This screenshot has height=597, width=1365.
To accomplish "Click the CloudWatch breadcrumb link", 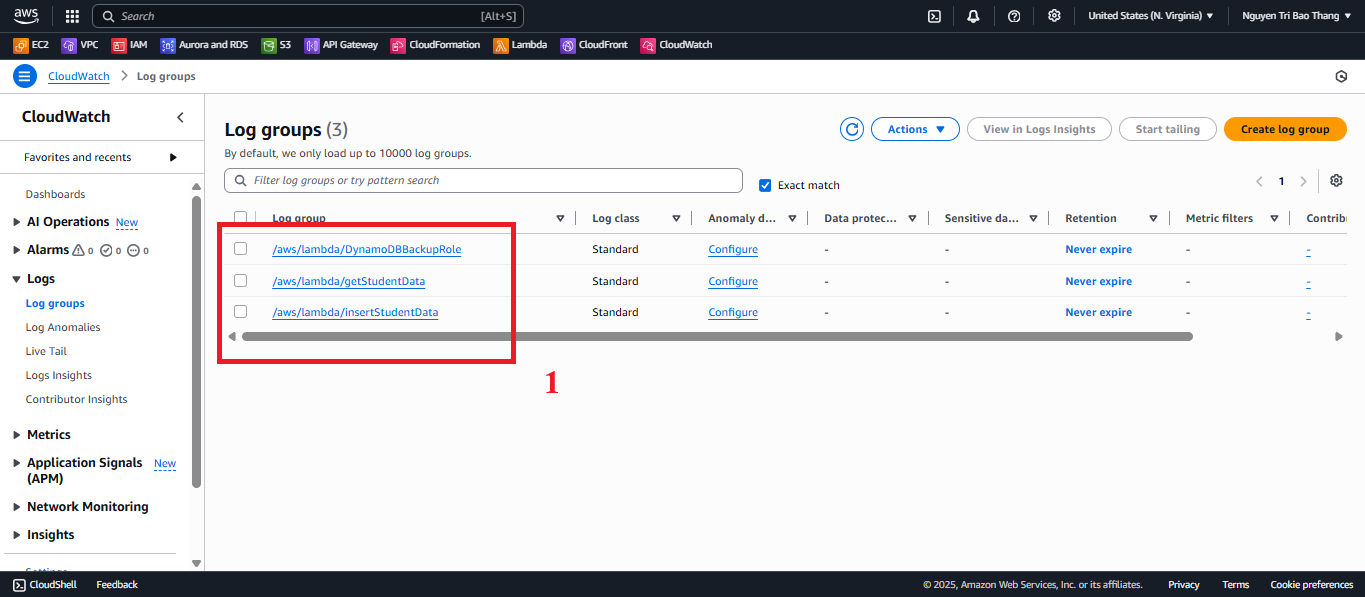I will 79,76.
